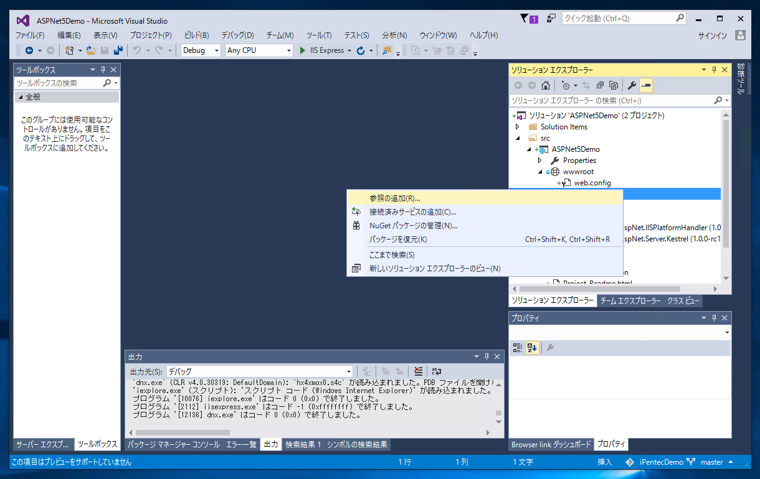Click the account avatar icon beside サインイン
The image size is (760, 479).
click(740, 35)
